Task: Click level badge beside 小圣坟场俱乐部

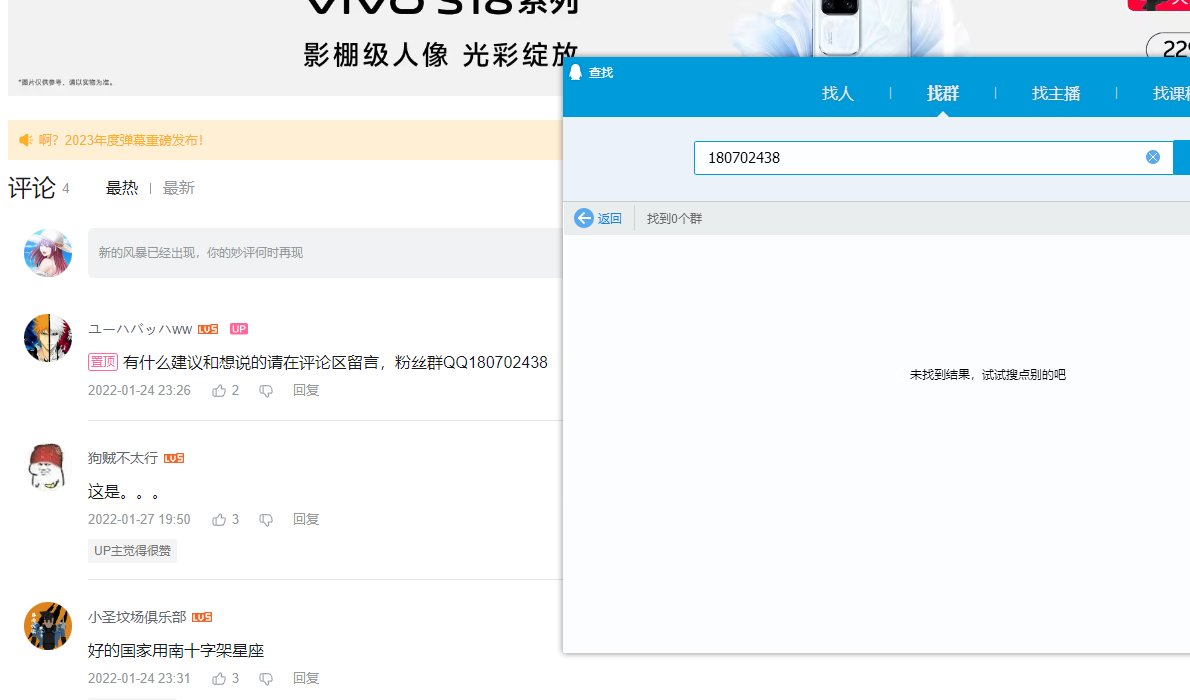Action: point(202,617)
